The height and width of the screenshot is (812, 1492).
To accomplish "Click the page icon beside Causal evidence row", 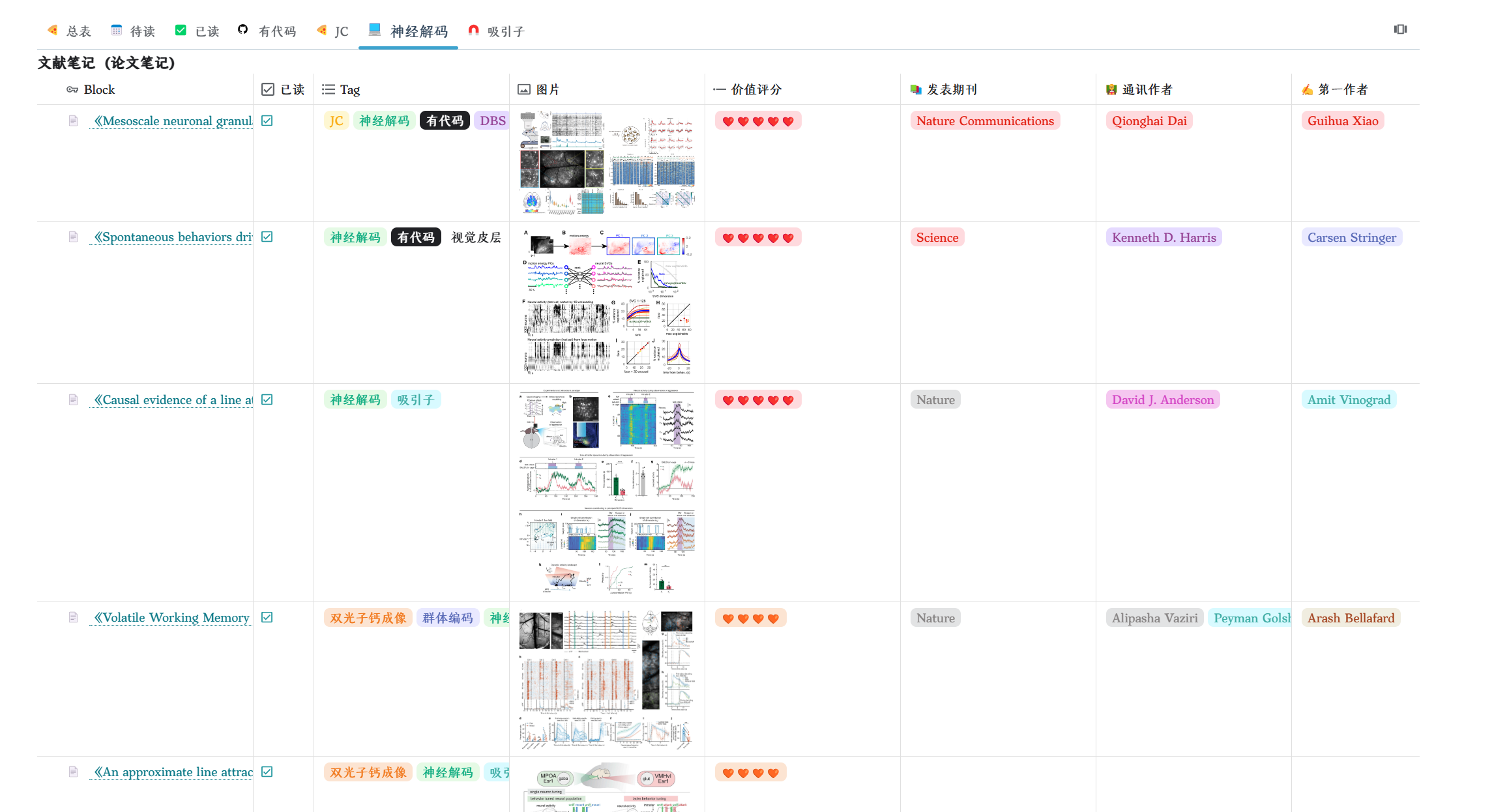I will coord(73,399).
